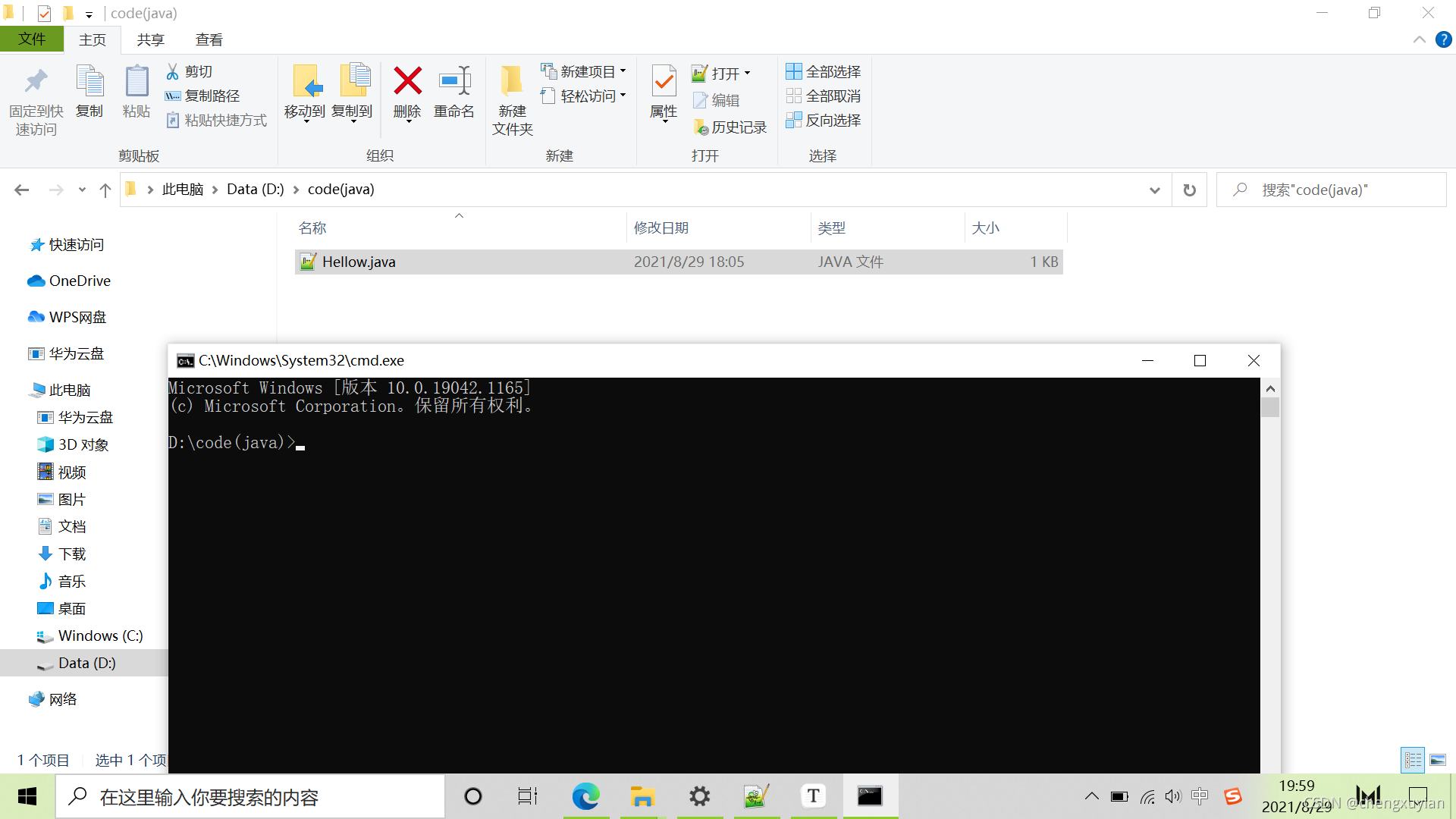This screenshot has width=1456, height=819.
Task: Select the Hellow.java file
Action: click(358, 262)
